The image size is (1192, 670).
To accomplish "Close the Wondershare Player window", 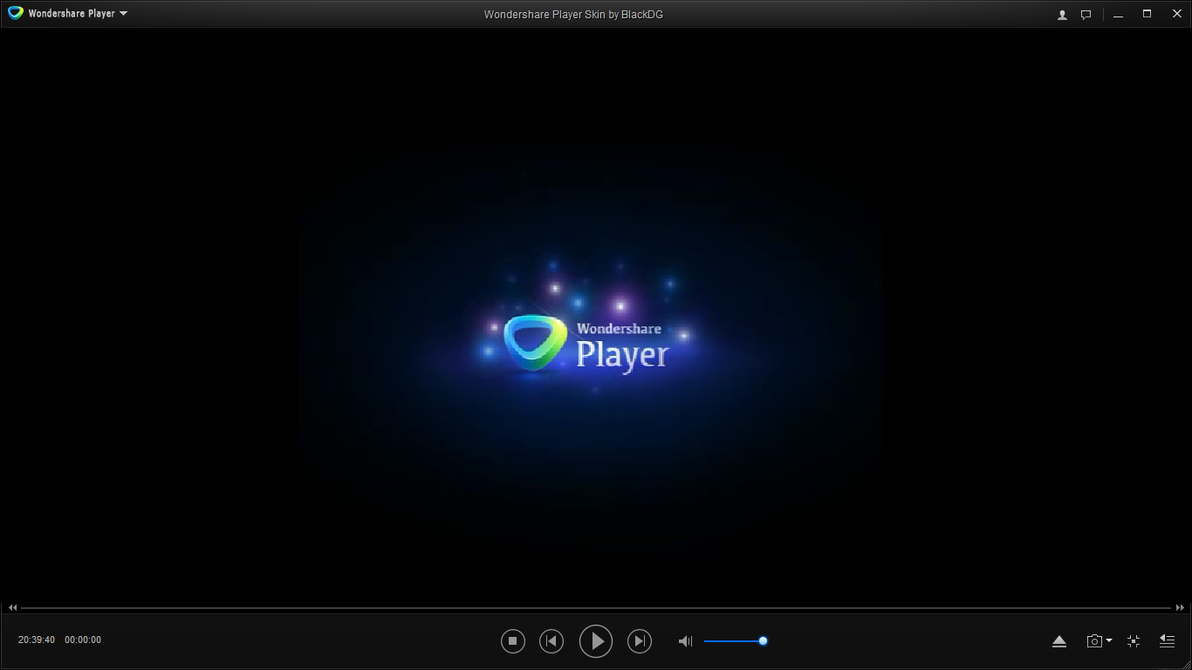I will pyautogui.click(x=1177, y=14).
